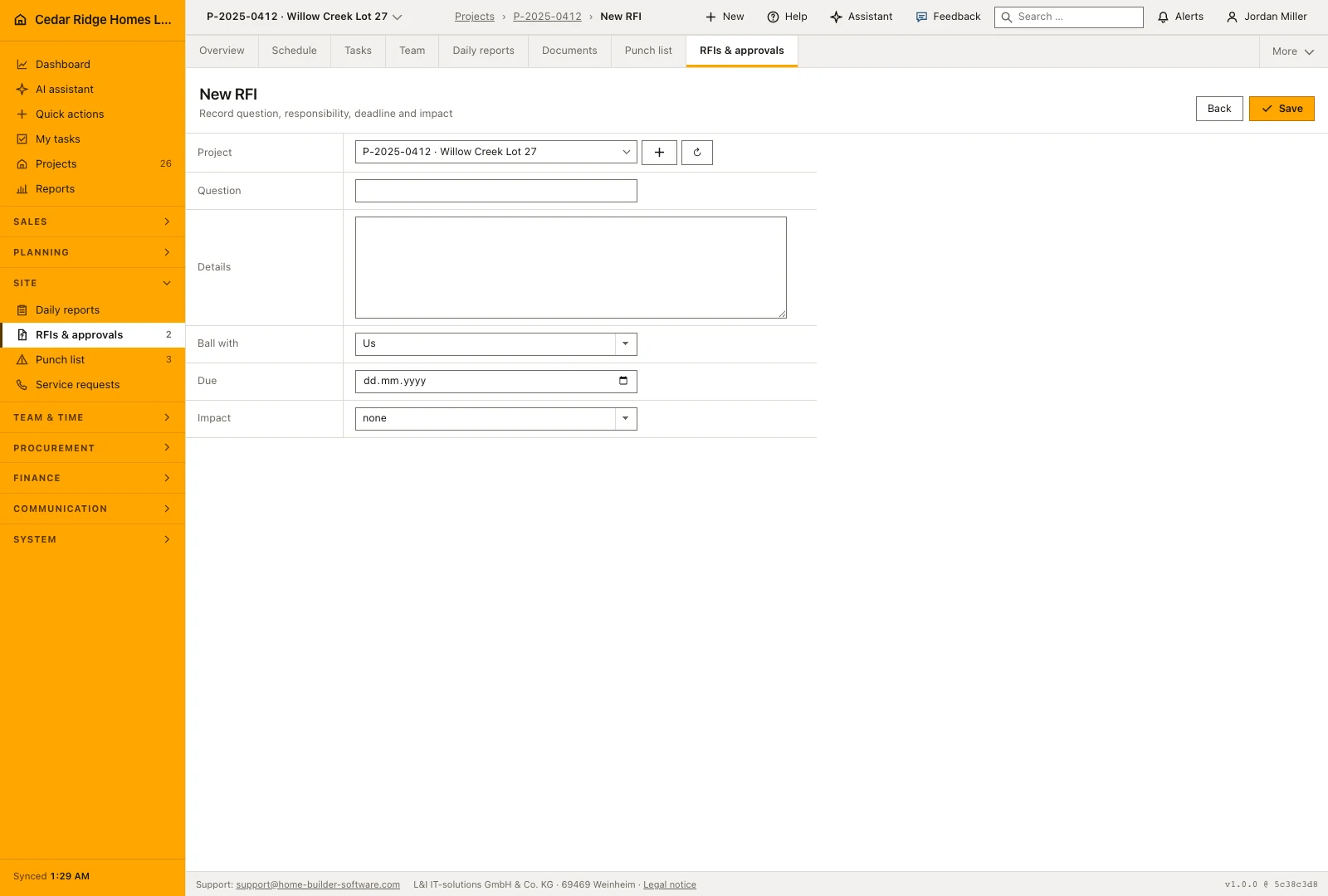Switch to the Schedule tab
This screenshot has width=1328, height=896.
[x=295, y=51]
